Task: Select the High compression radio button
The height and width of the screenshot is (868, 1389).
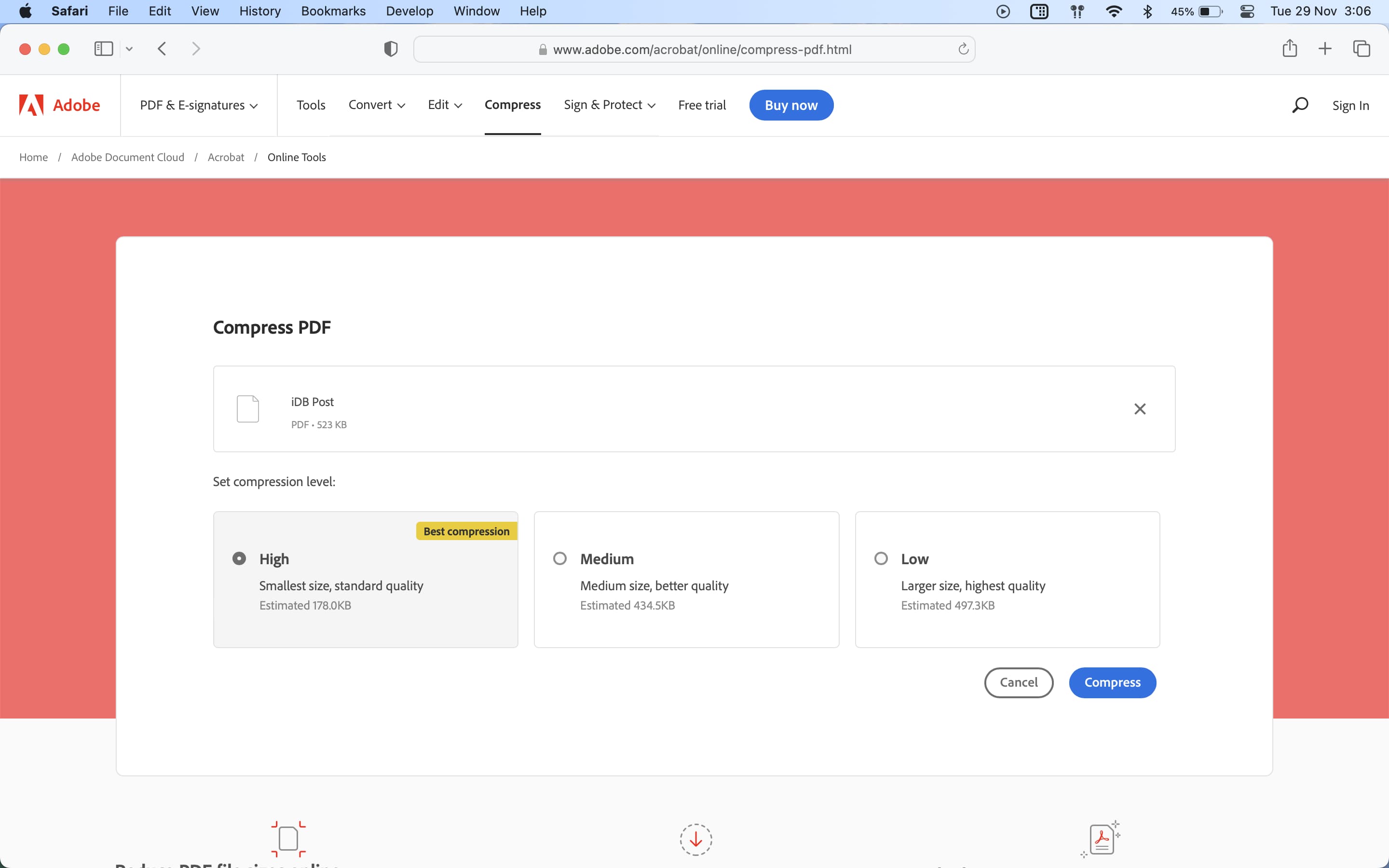Action: [x=239, y=558]
